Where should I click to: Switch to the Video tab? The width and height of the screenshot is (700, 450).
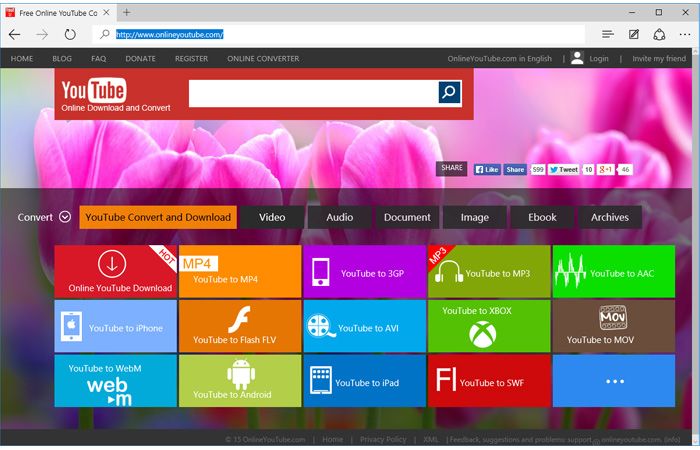point(272,217)
